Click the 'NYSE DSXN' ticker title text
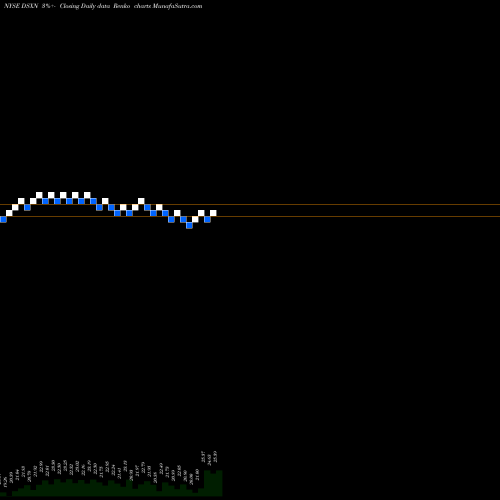Image resolution: width=500 pixels, height=500 pixels. click(x=21, y=6)
